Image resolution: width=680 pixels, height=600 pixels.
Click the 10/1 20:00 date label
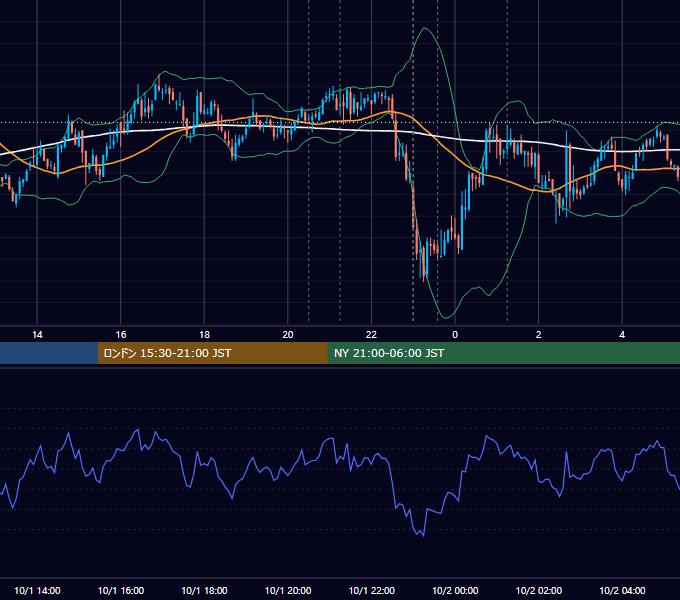pyautogui.click(x=288, y=590)
